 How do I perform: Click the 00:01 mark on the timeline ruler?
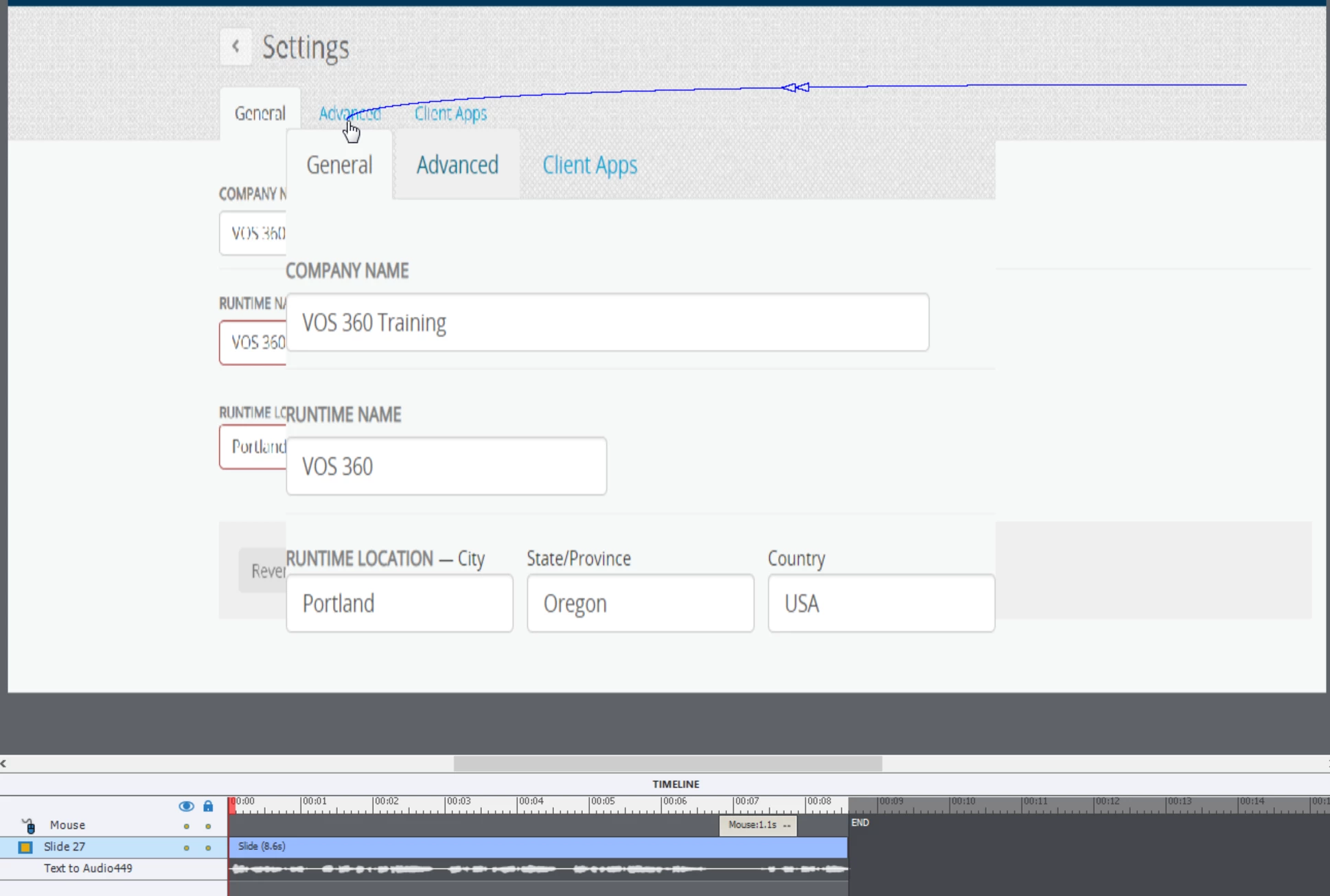pyautogui.click(x=314, y=801)
